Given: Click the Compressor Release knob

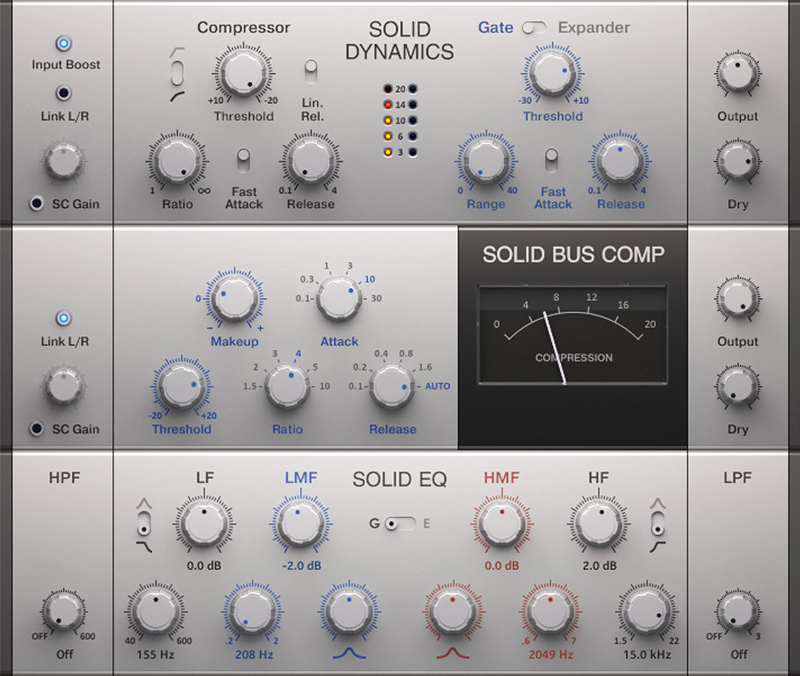Looking at the screenshot, I should 311,161.
